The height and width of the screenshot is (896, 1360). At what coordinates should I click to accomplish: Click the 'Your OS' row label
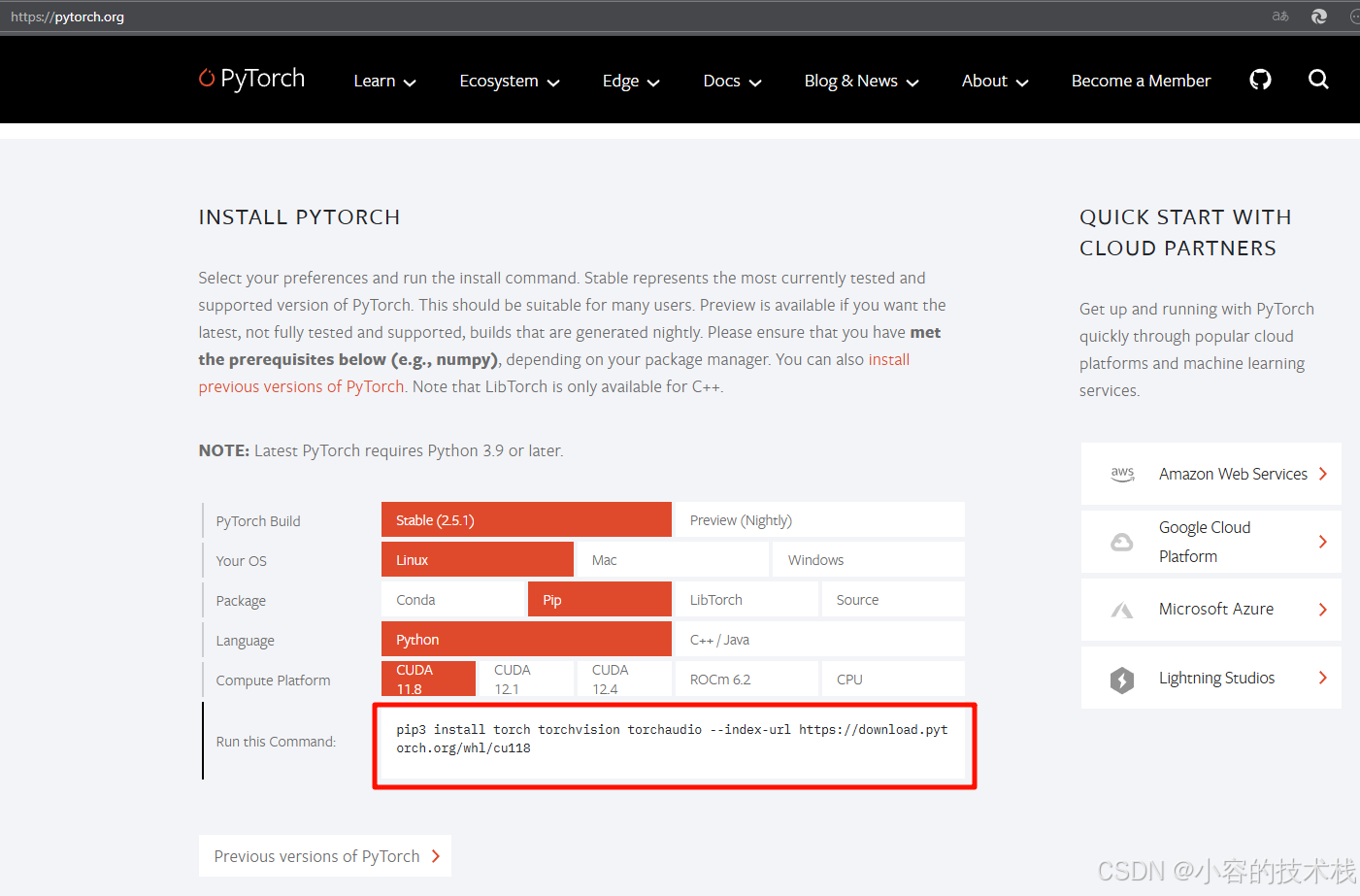(241, 561)
